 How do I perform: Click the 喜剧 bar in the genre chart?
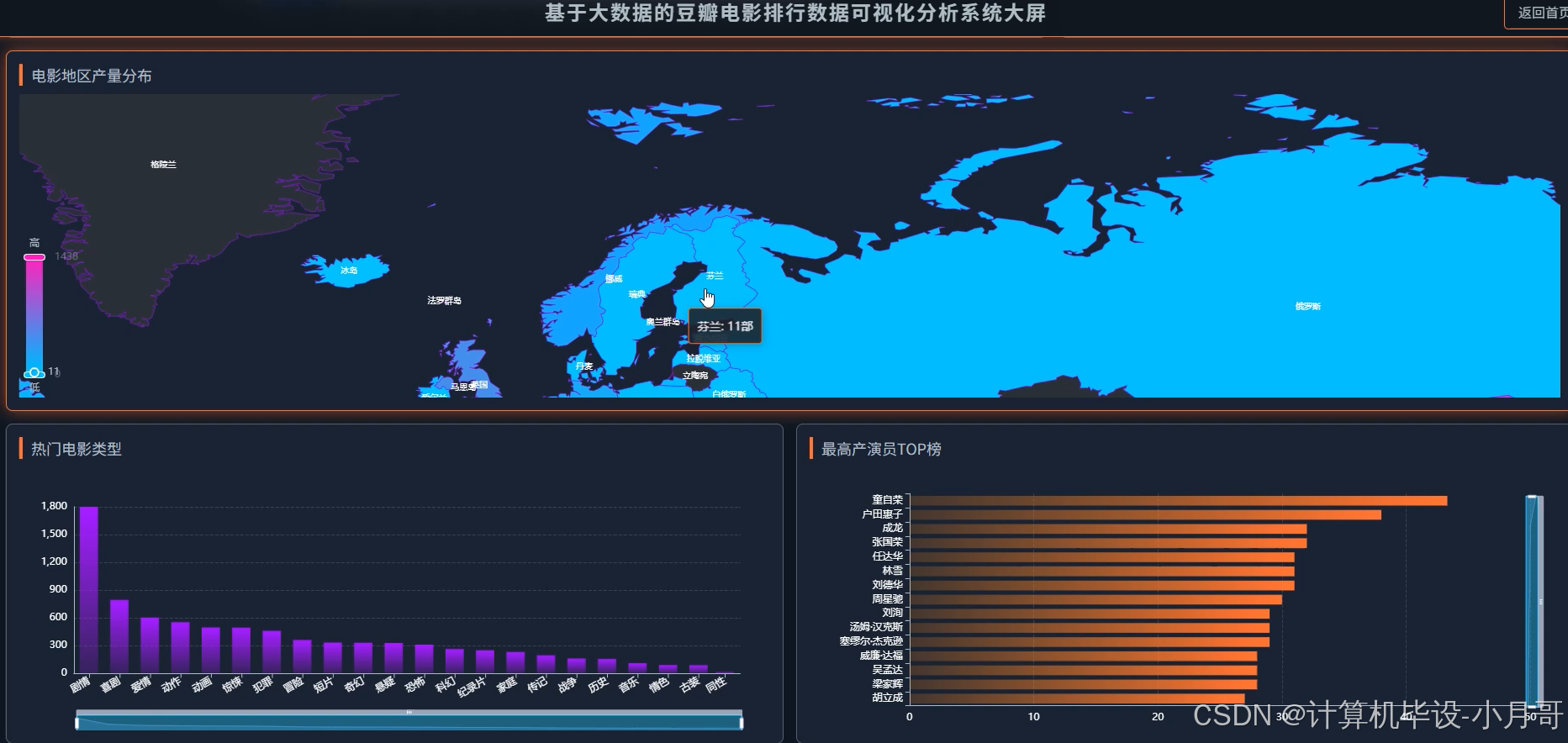click(119, 636)
